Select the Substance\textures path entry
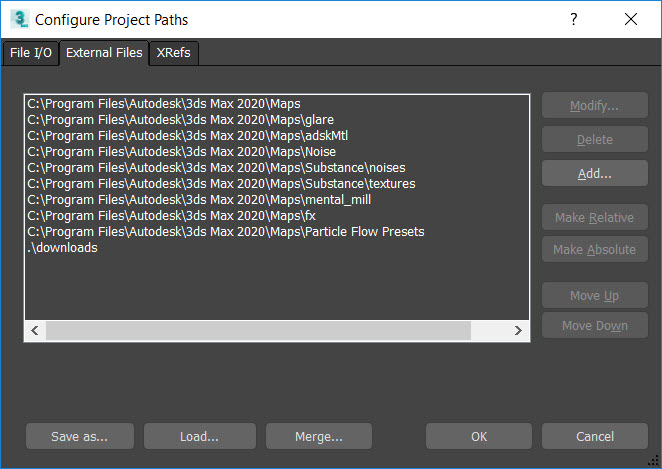The height and width of the screenshot is (469, 662). coord(221,183)
